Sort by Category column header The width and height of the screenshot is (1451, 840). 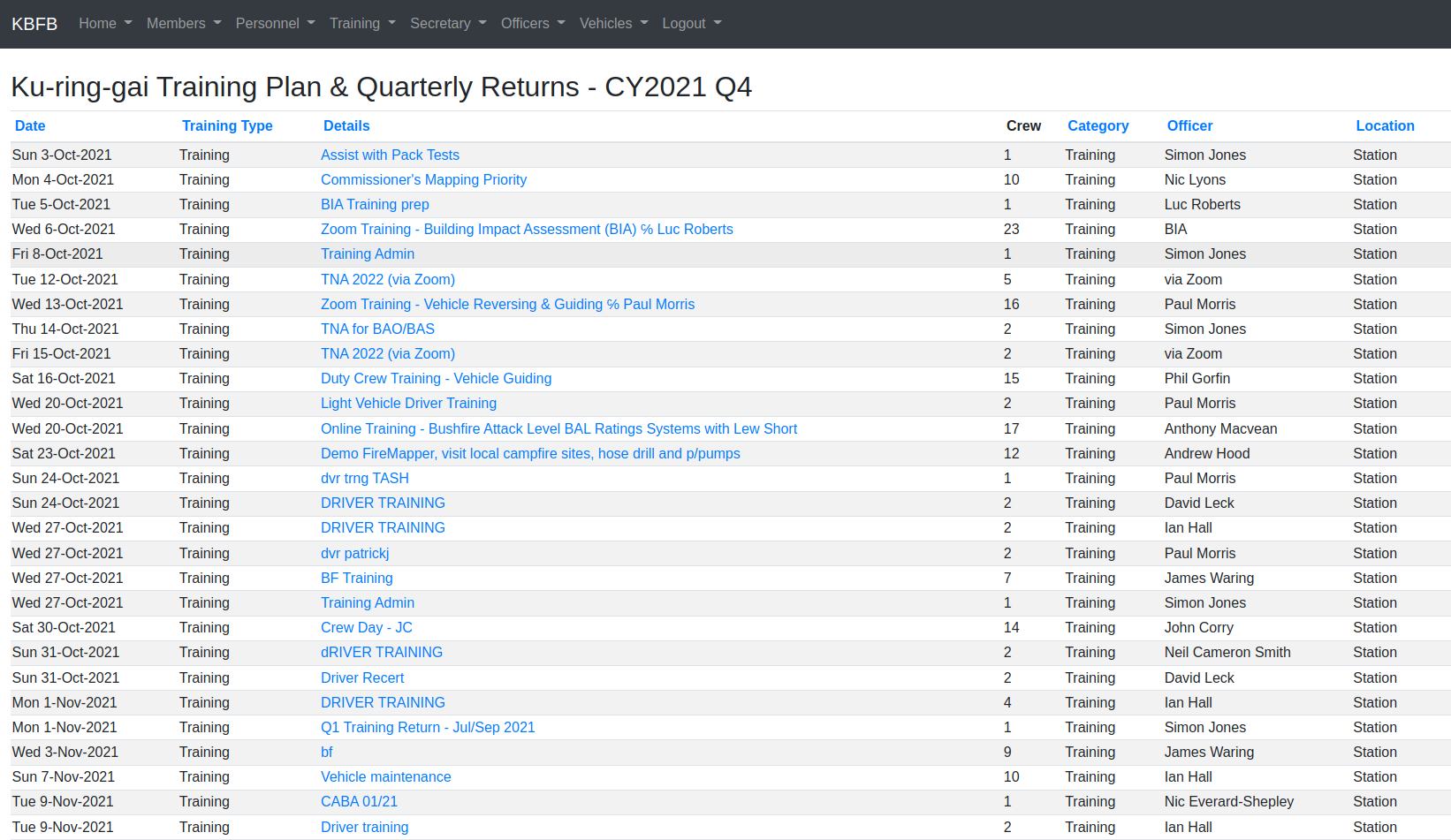[1098, 126]
